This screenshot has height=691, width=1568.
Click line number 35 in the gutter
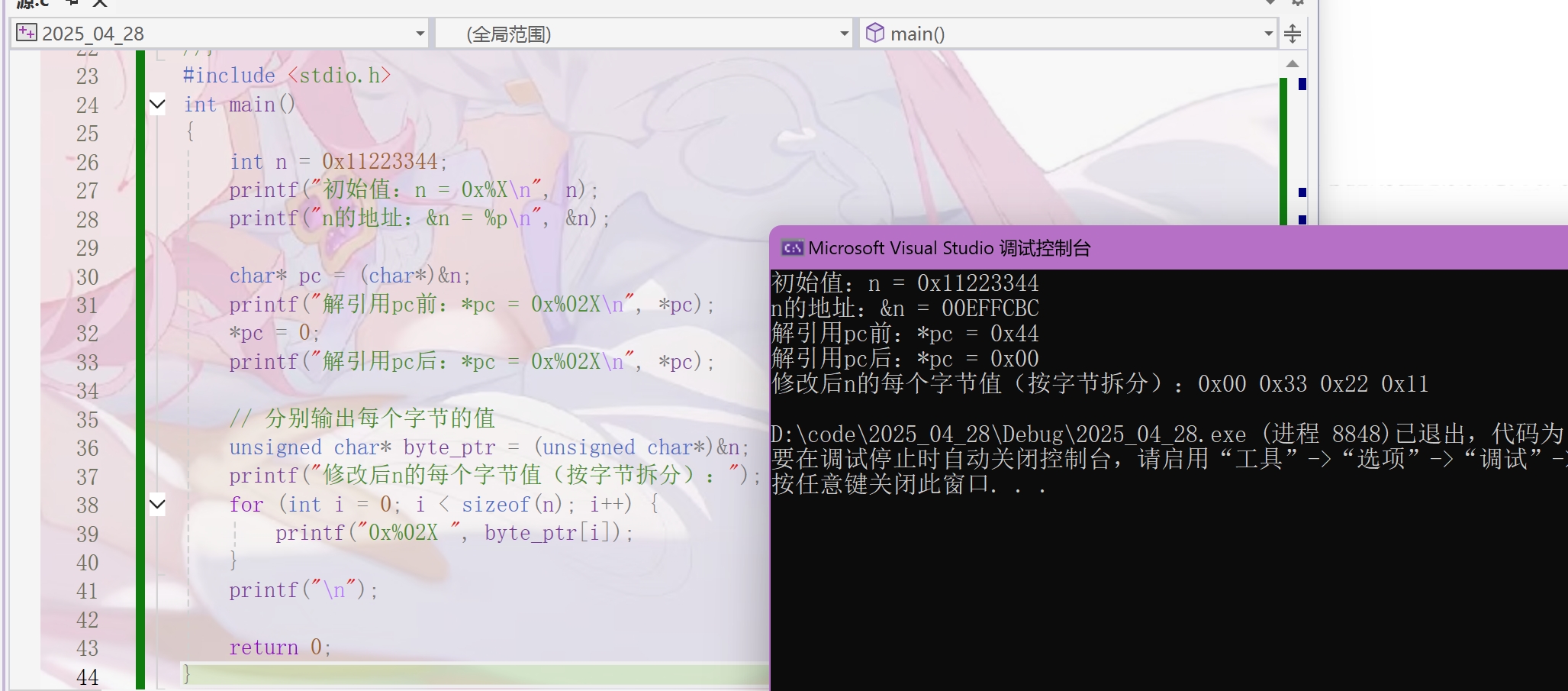pos(88,420)
